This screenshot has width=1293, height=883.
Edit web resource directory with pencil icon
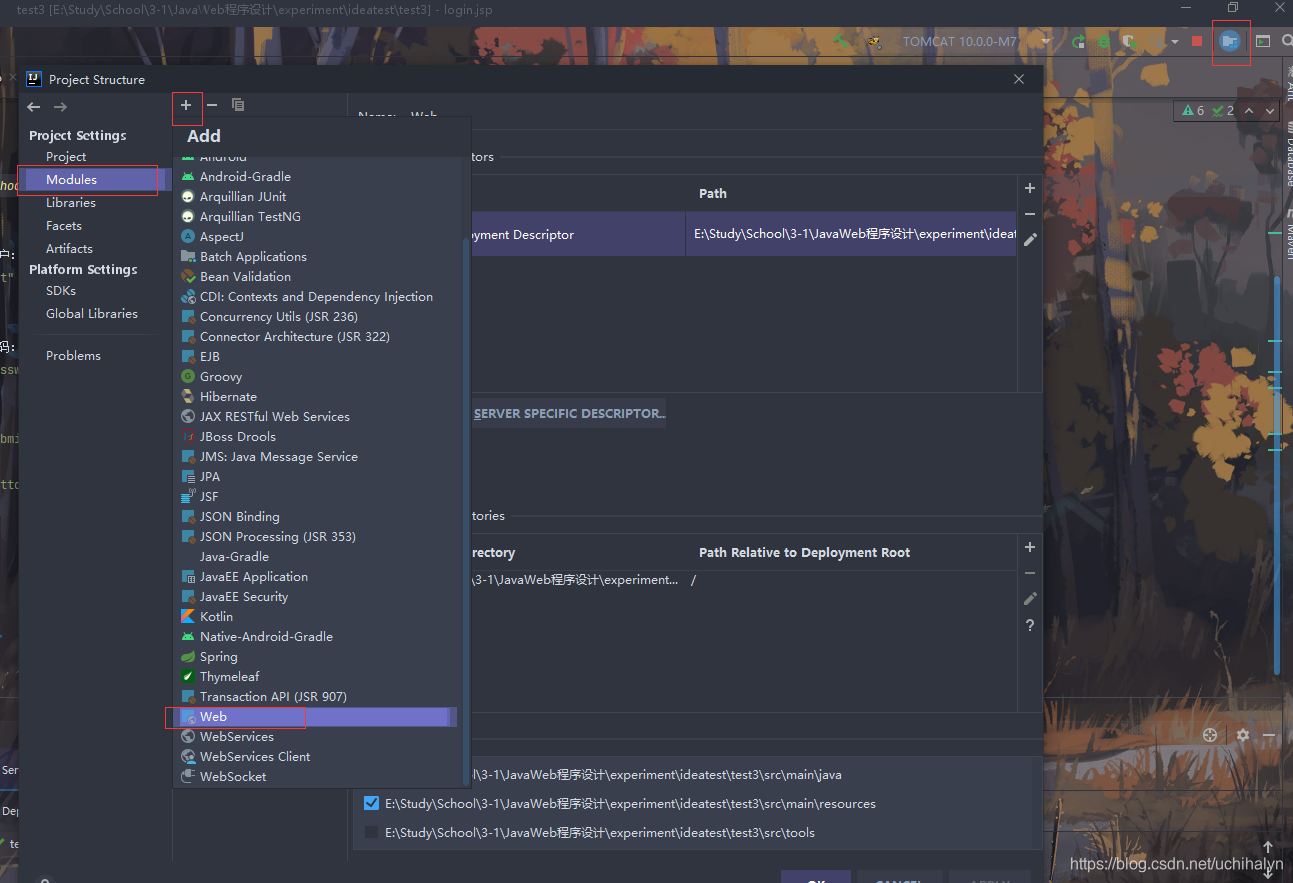coord(1030,599)
